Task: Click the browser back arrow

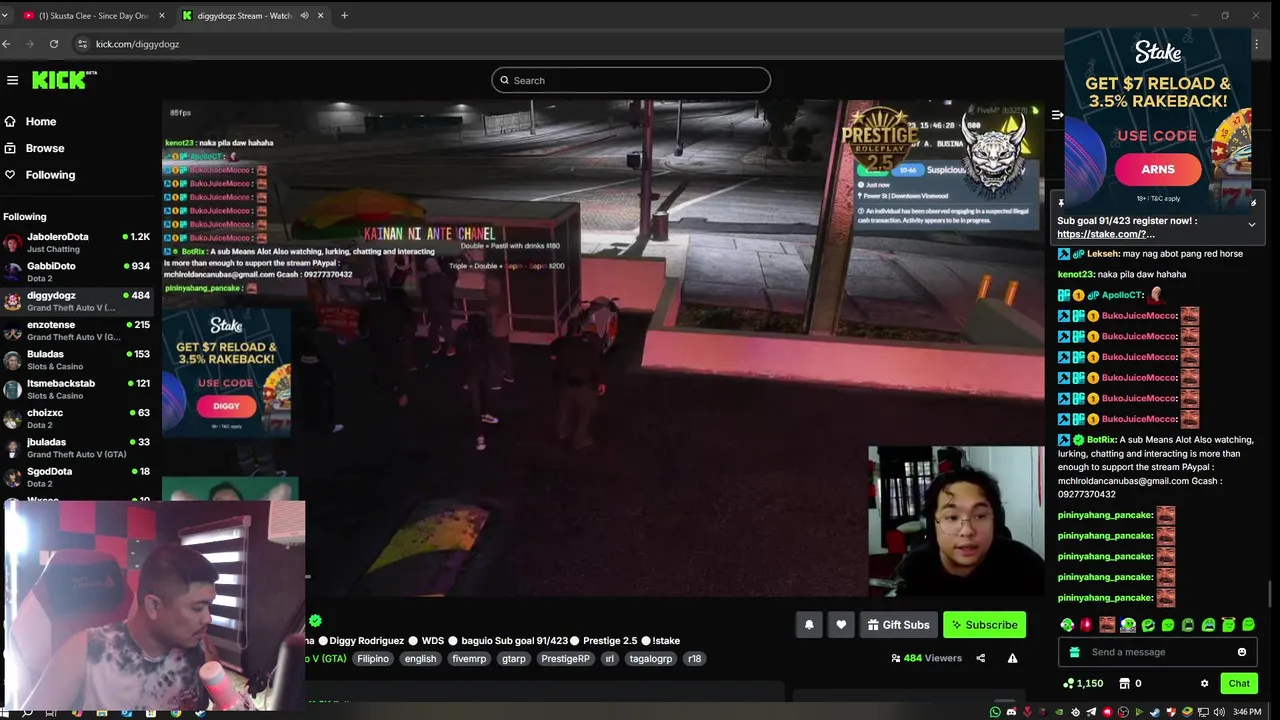Action: point(6,44)
